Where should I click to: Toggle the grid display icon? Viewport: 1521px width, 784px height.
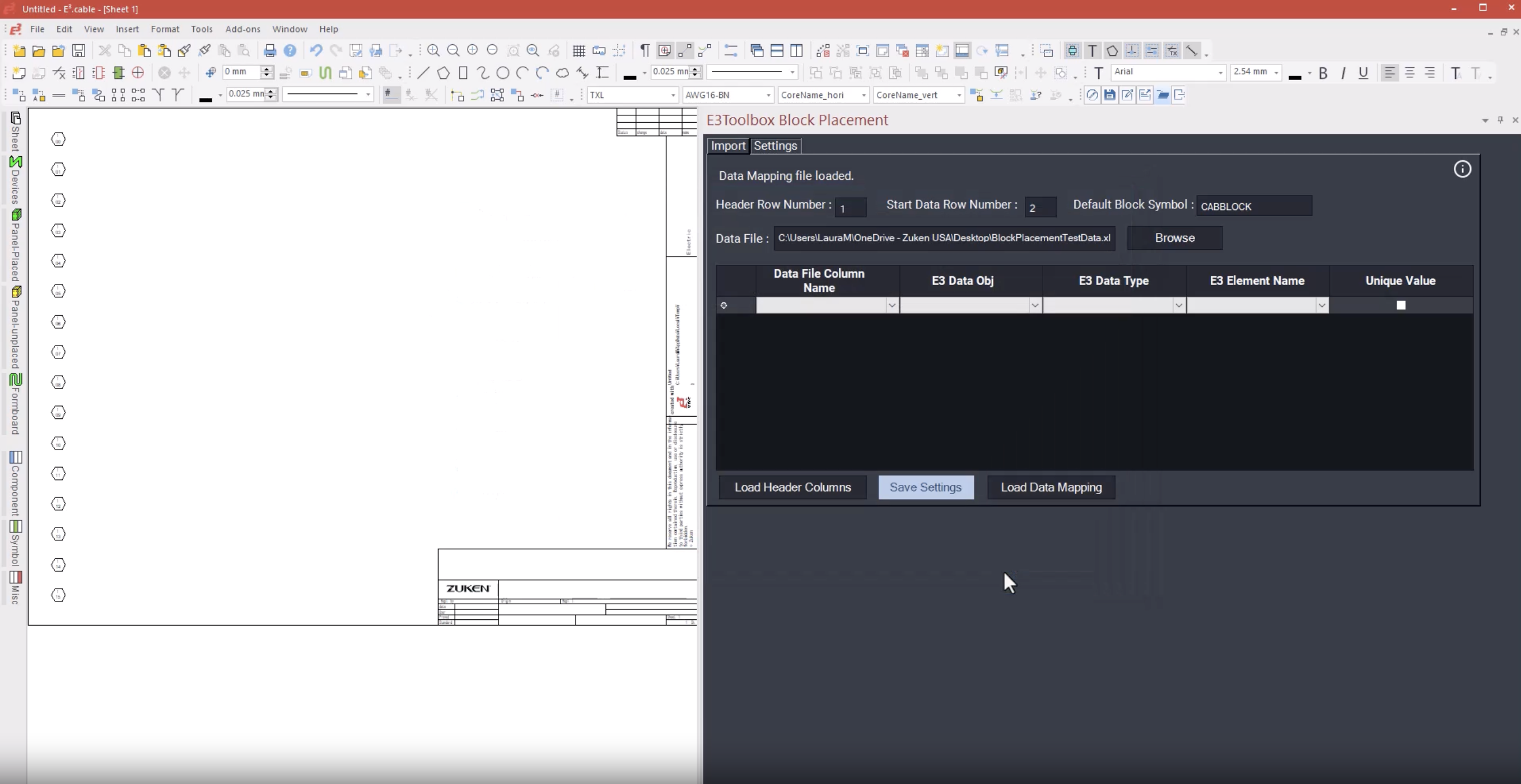tap(578, 51)
